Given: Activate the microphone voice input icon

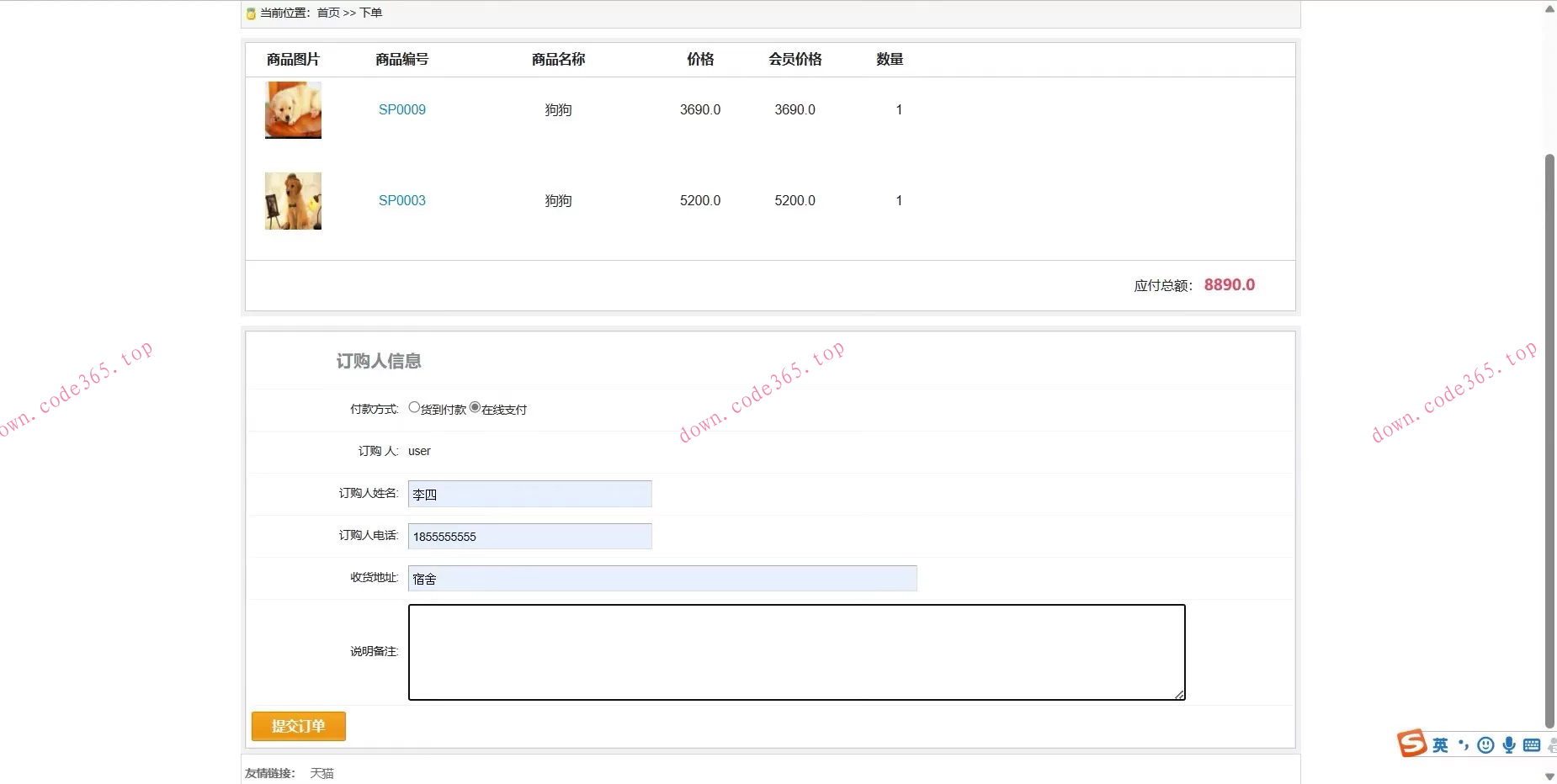Looking at the screenshot, I should point(1509,745).
